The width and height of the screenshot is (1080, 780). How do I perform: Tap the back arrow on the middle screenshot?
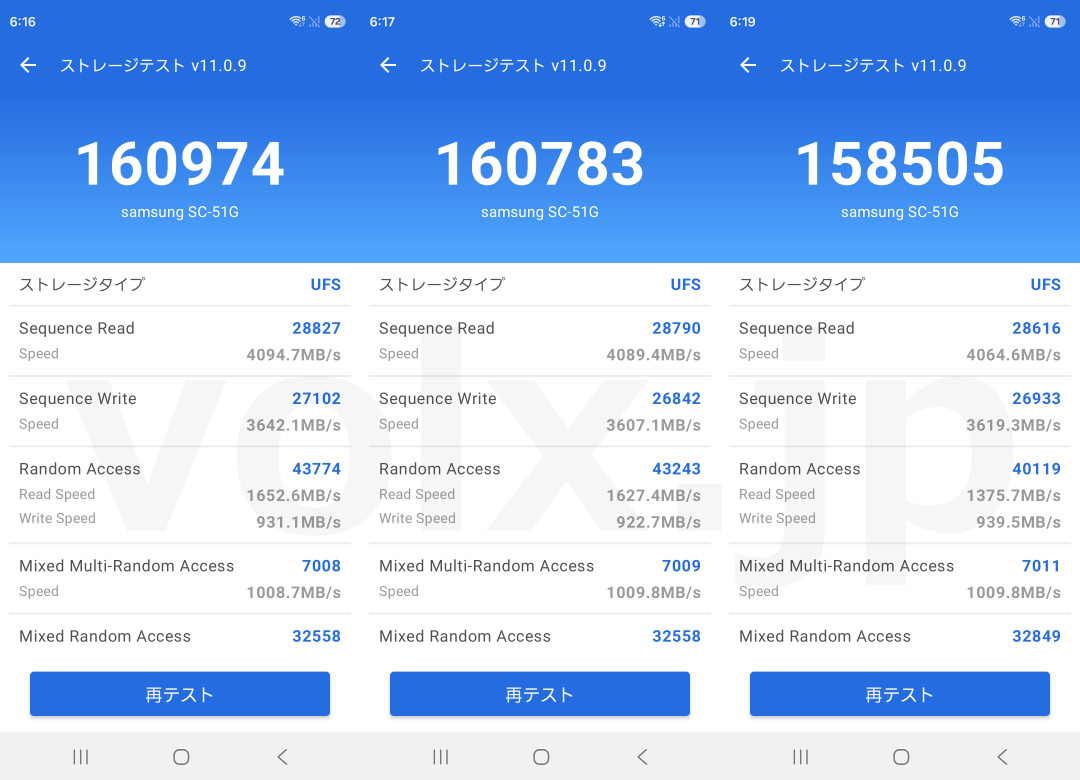(387, 65)
